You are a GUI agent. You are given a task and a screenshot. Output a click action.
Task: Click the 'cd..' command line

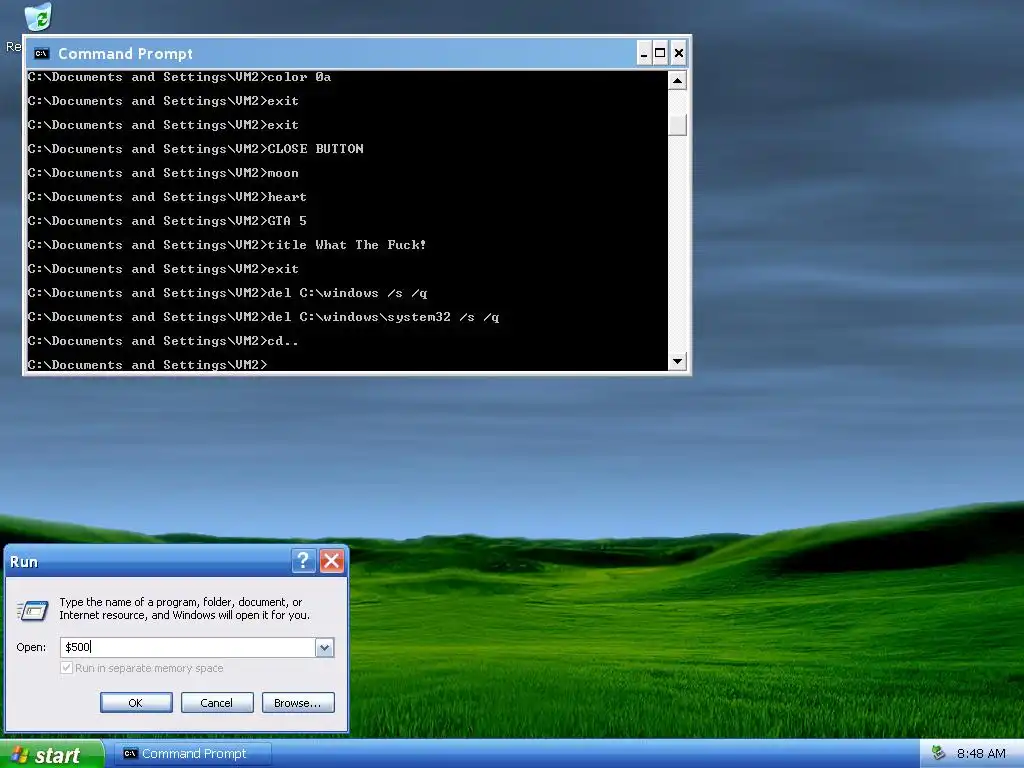(163, 341)
